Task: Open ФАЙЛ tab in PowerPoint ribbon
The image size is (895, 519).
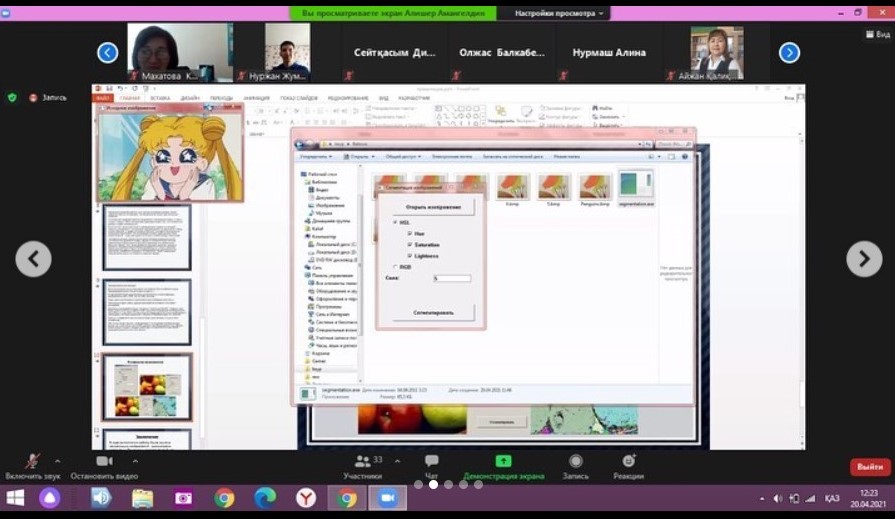Action: 103,98
